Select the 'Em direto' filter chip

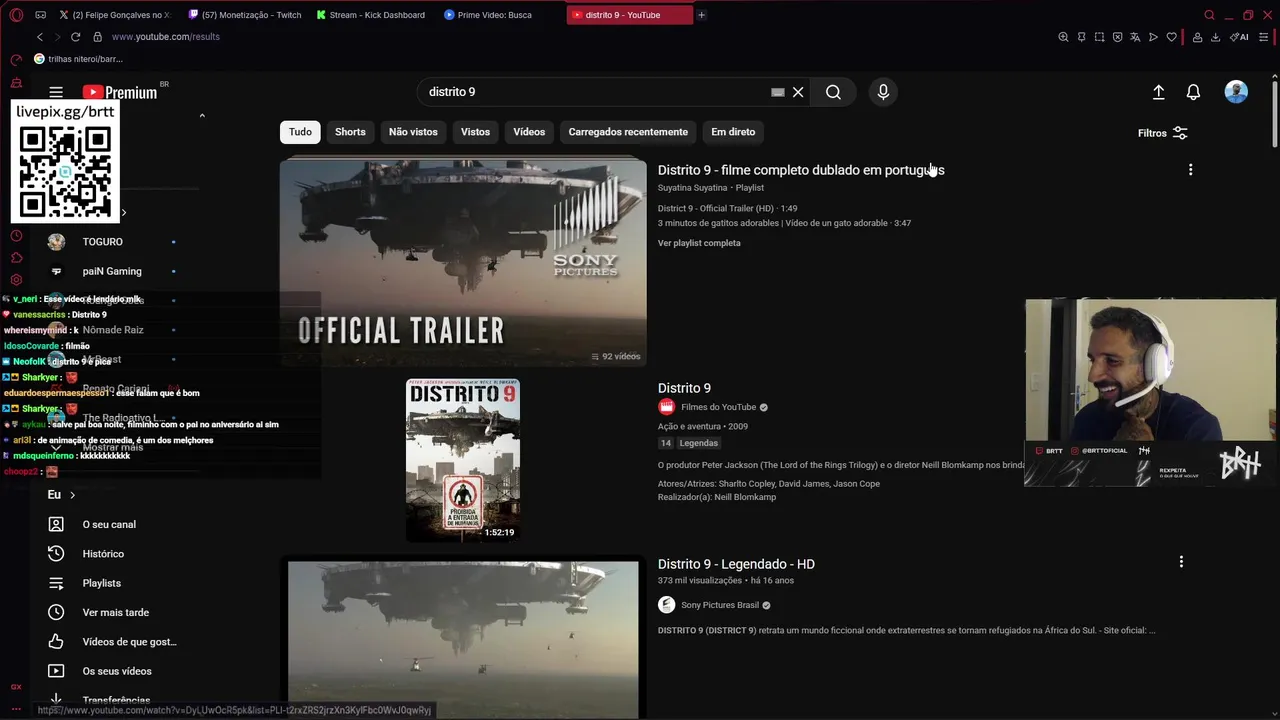pyautogui.click(x=733, y=132)
